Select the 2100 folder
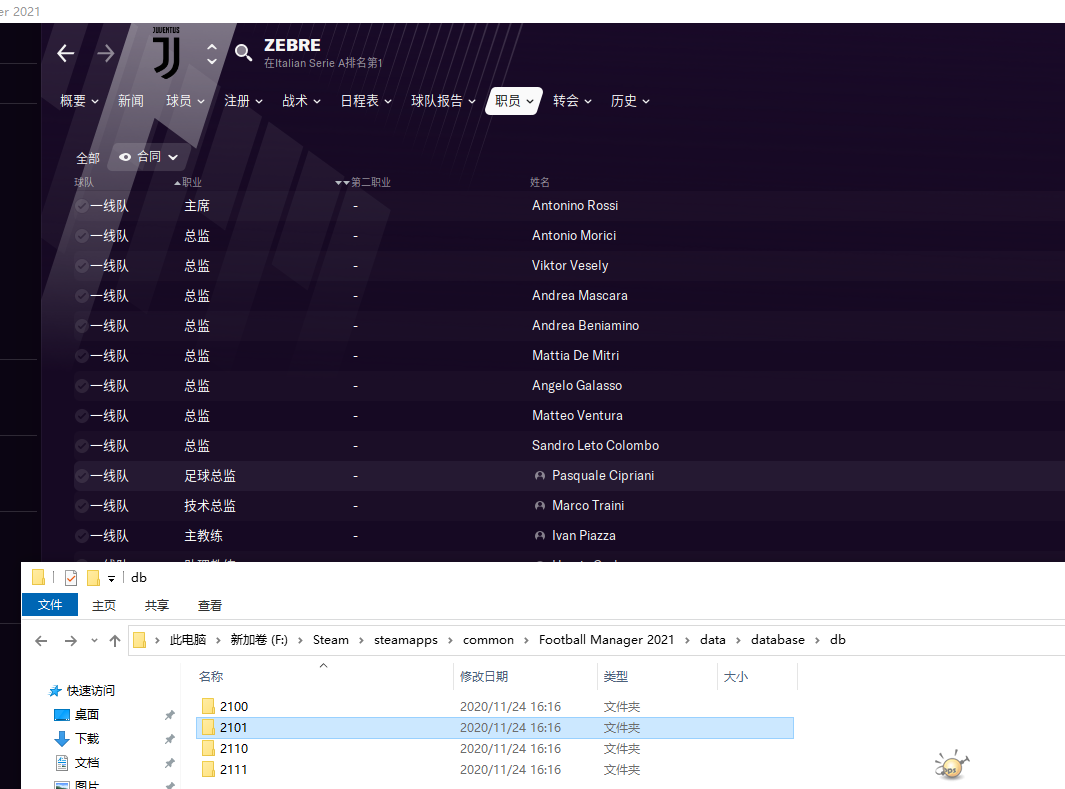This screenshot has width=1065, height=789. pos(234,707)
